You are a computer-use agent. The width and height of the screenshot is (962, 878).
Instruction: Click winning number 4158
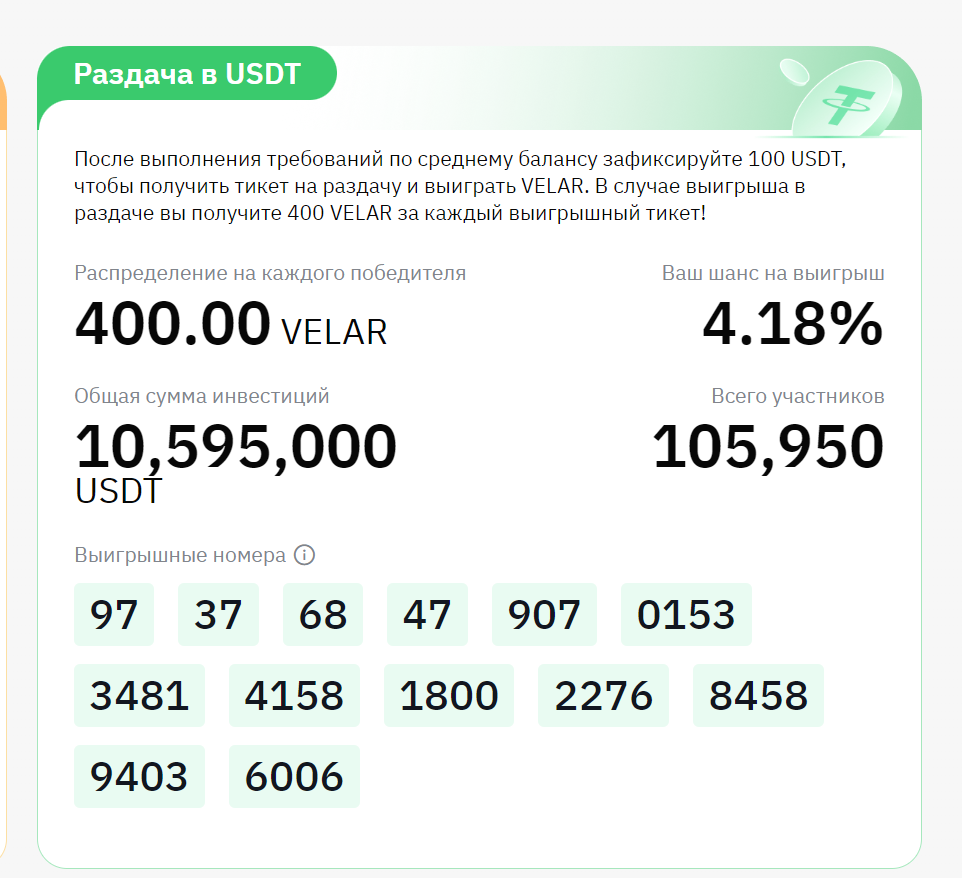[294, 695]
